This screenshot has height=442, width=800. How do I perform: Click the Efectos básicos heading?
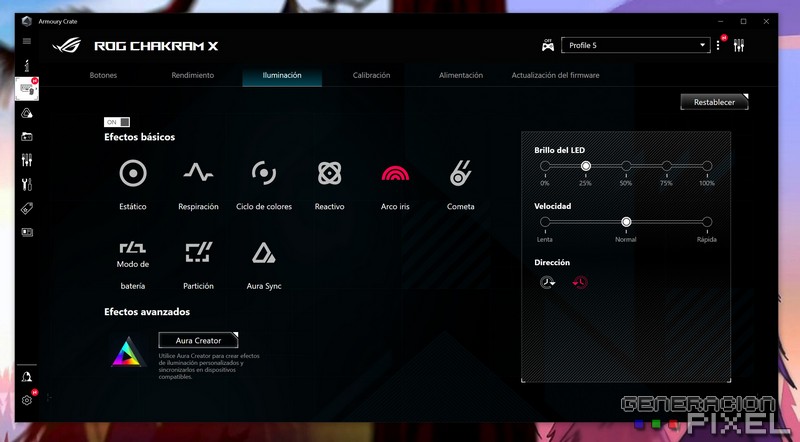(139, 137)
